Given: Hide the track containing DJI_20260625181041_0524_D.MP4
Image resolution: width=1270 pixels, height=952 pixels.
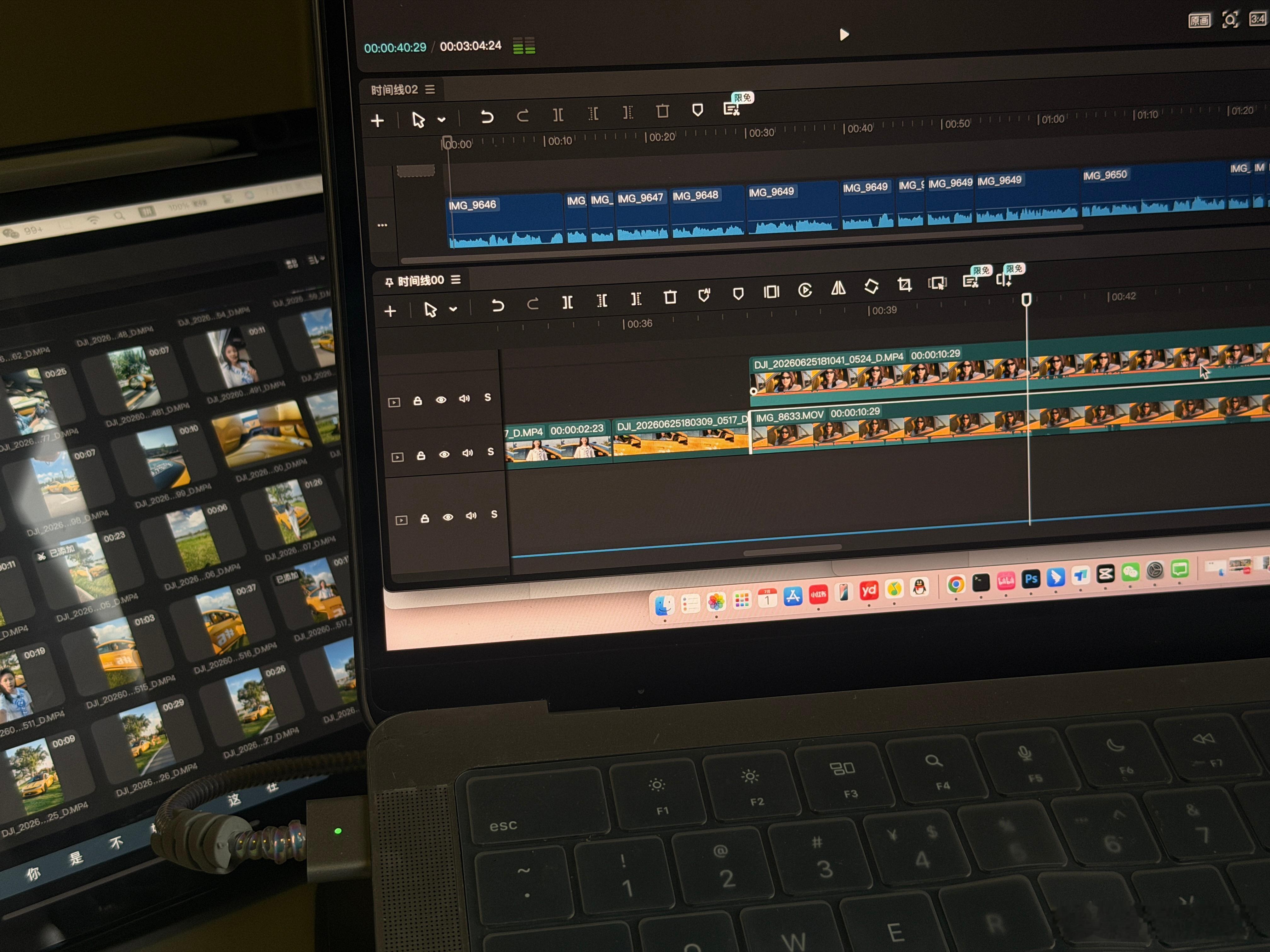Looking at the screenshot, I should point(441,399).
